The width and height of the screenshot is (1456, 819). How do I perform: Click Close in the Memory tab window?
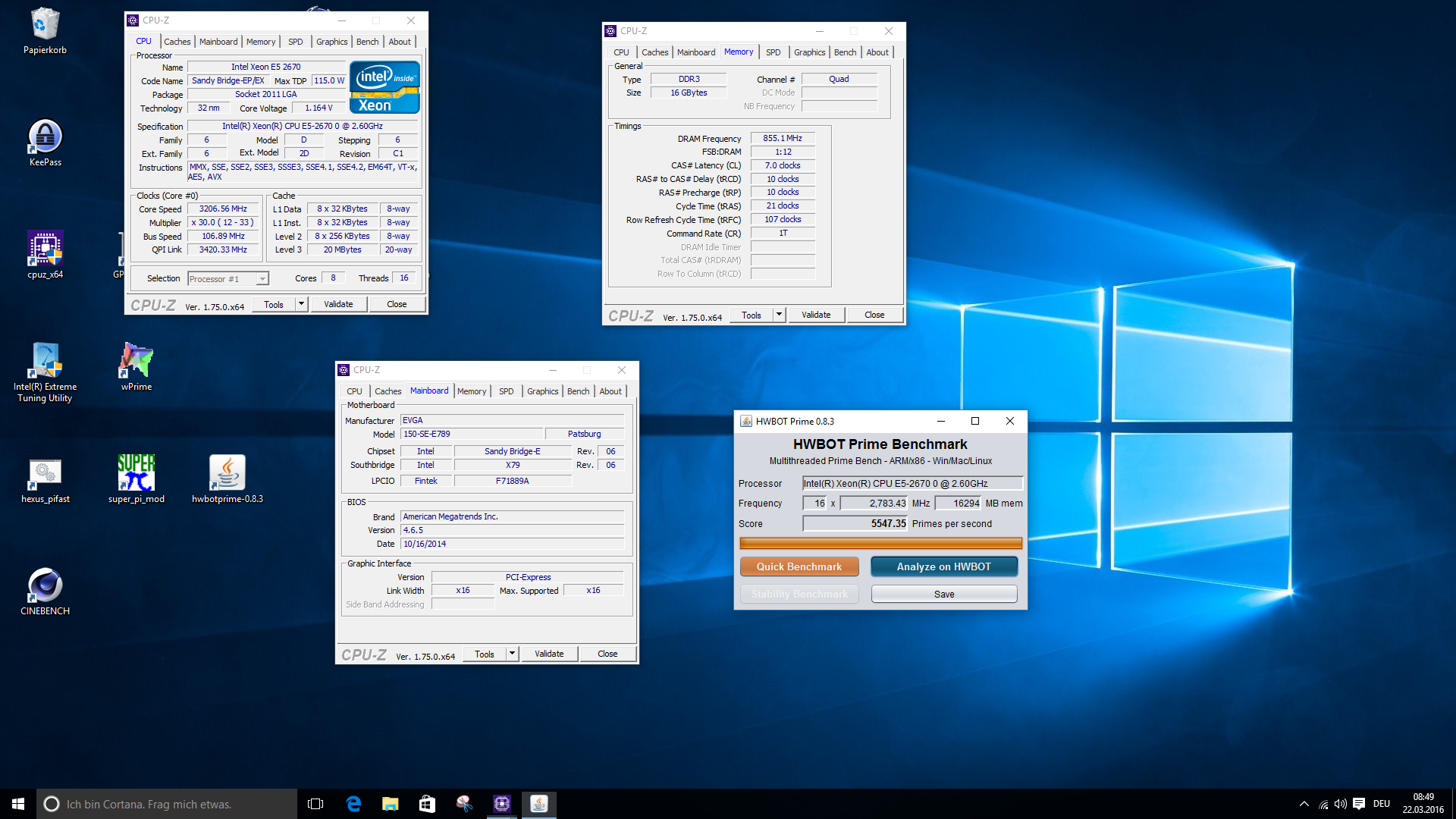click(874, 315)
